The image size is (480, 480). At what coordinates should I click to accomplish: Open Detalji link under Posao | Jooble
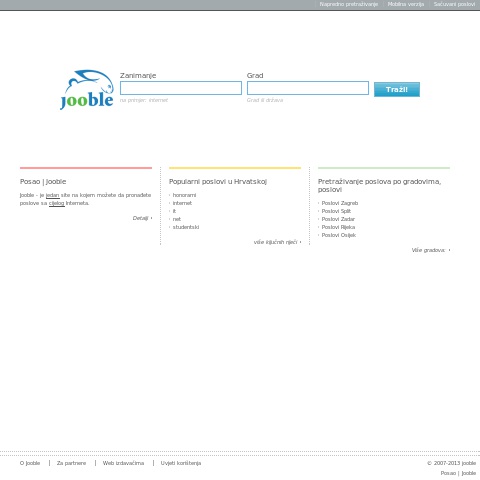140,218
